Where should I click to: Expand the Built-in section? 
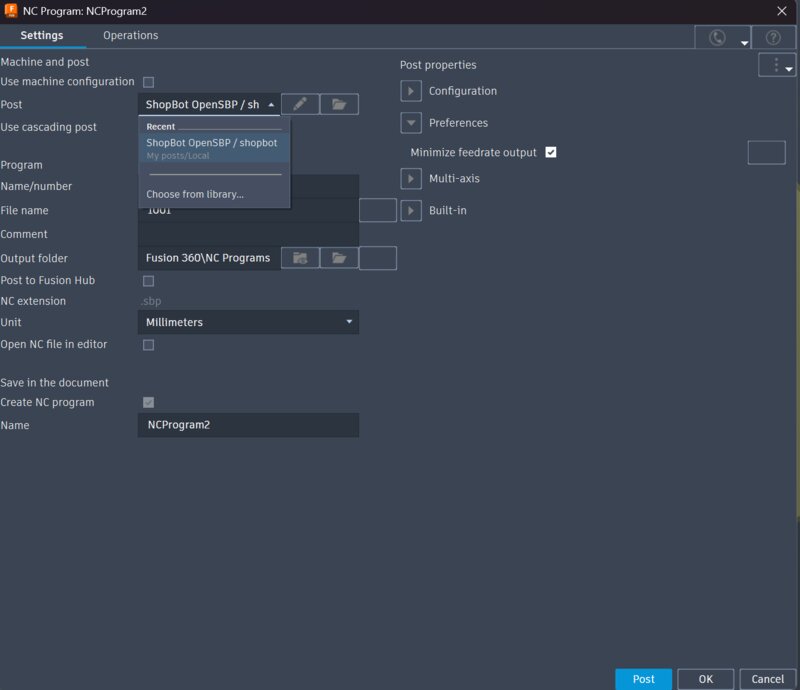pyautogui.click(x=411, y=210)
